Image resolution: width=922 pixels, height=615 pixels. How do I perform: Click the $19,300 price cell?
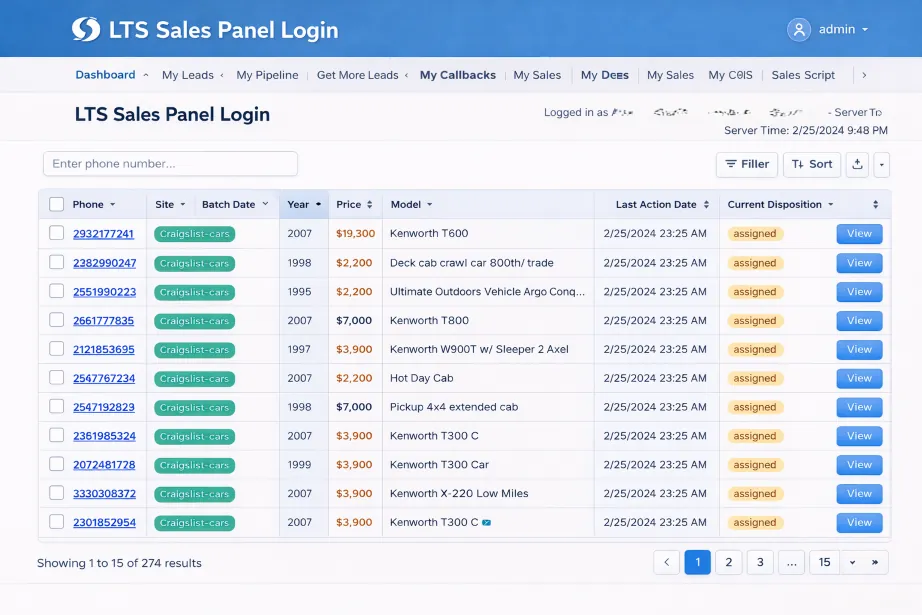pos(356,233)
